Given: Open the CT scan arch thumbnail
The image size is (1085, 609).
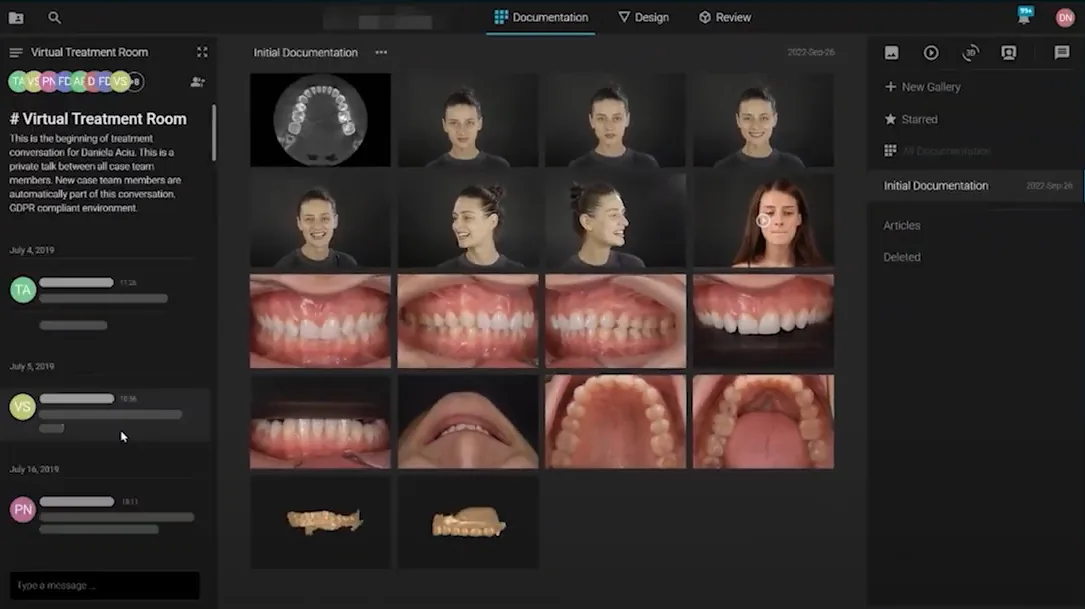Looking at the screenshot, I should pyautogui.click(x=320, y=120).
